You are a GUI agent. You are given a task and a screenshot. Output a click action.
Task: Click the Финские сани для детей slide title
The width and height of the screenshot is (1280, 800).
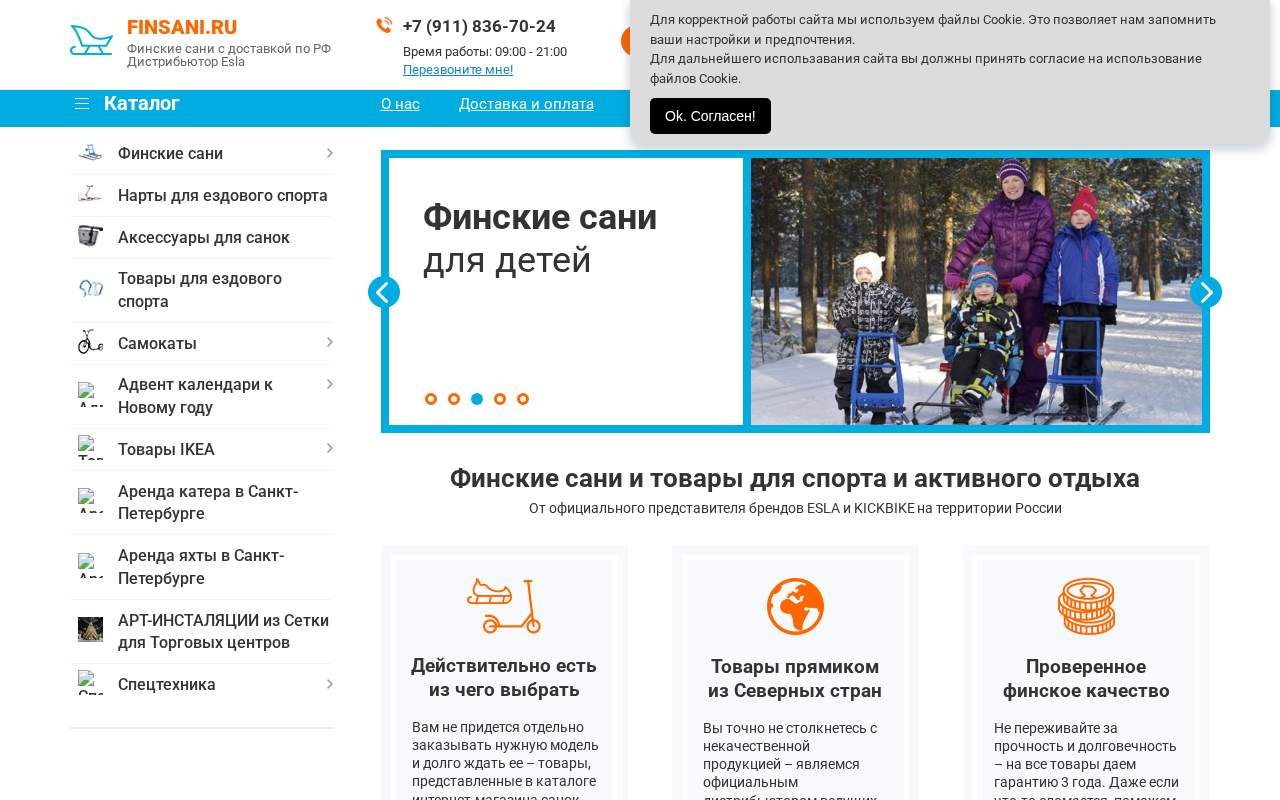click(x=540, y=238)
